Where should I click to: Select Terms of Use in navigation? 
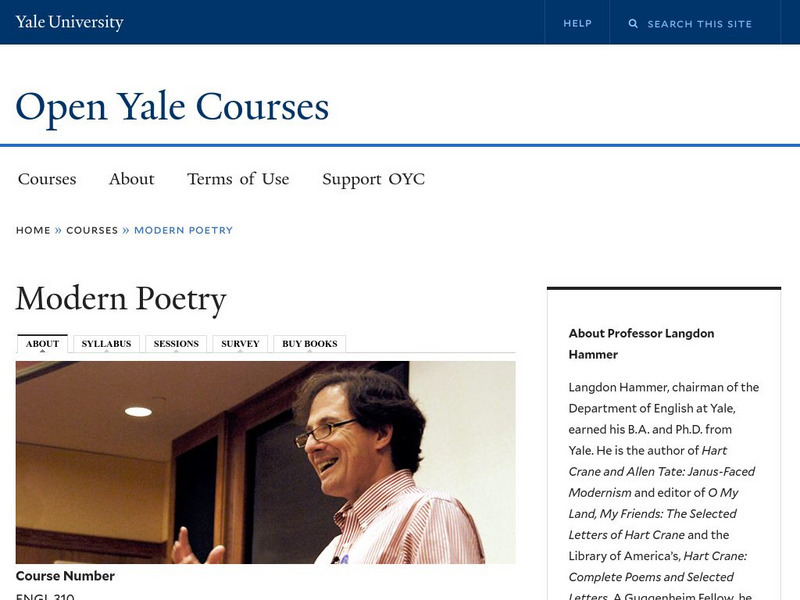[238, 179]
